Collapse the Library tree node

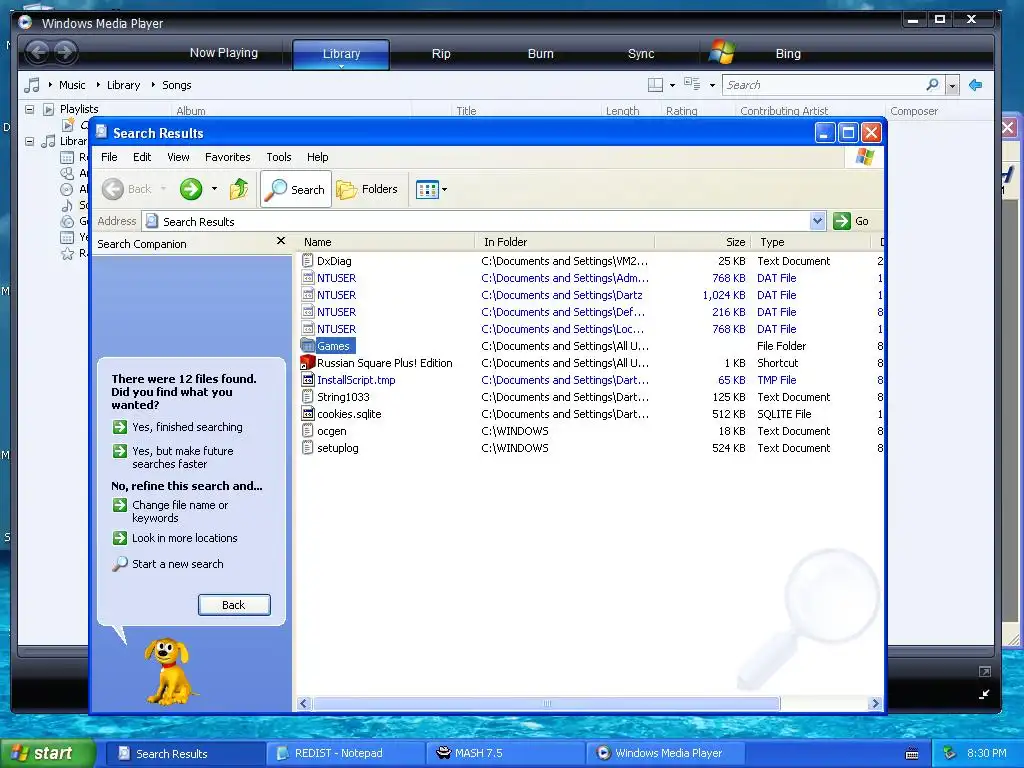click(29, 141)
